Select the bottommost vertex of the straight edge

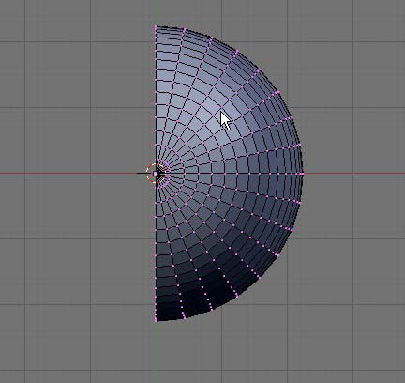[x=156, y=321]
